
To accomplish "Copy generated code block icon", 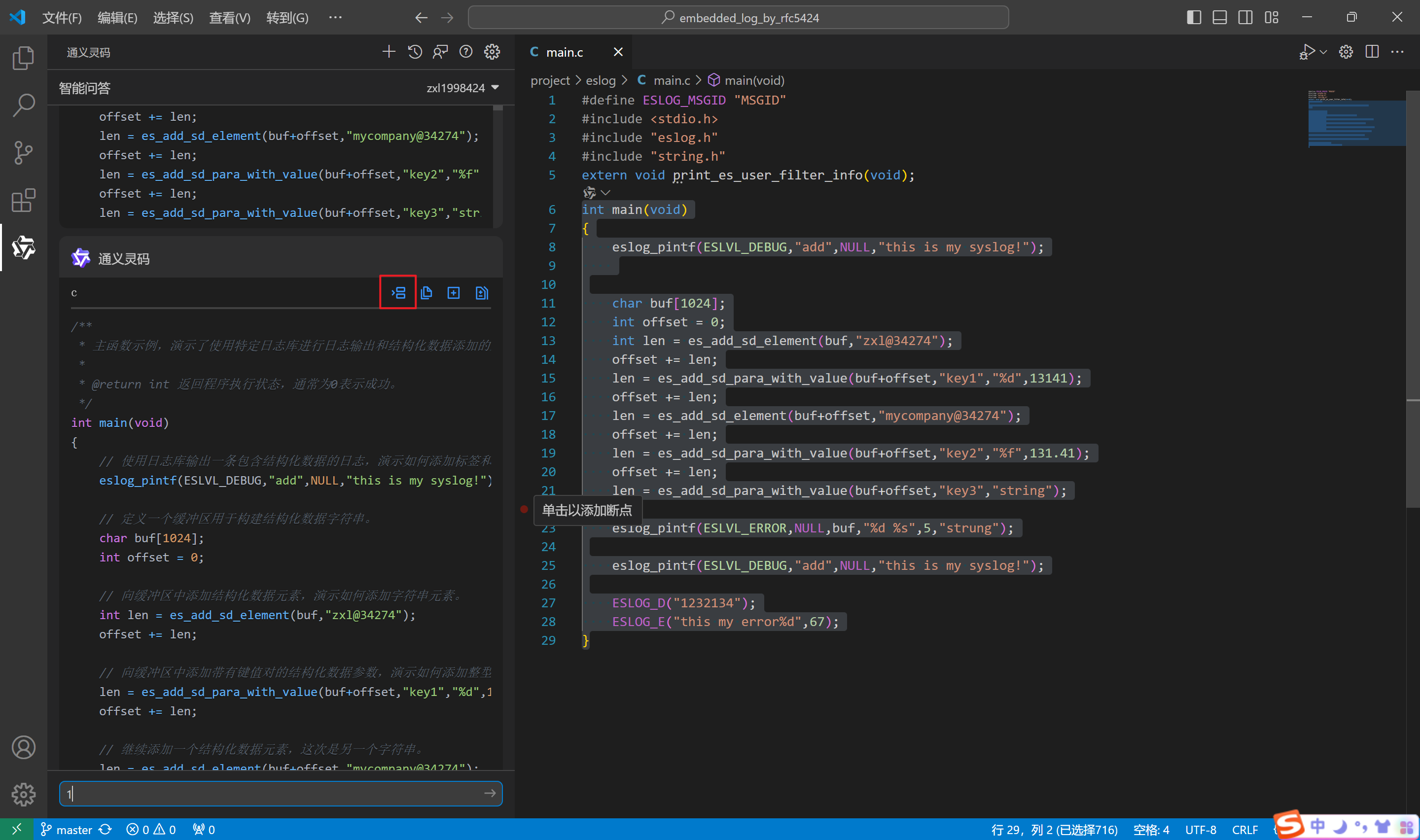I will tap(426, 293).
